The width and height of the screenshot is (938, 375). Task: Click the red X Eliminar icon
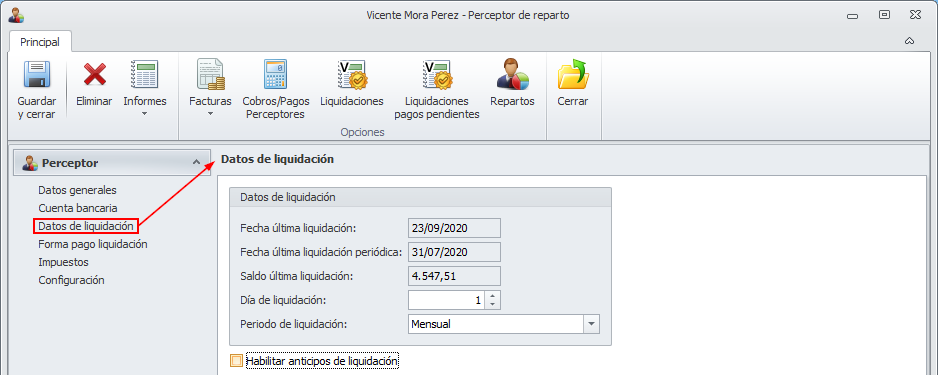coord(95,75)
